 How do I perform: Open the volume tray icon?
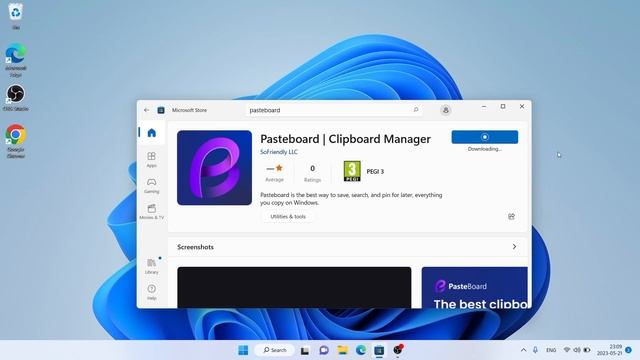[x=577, y=350]
